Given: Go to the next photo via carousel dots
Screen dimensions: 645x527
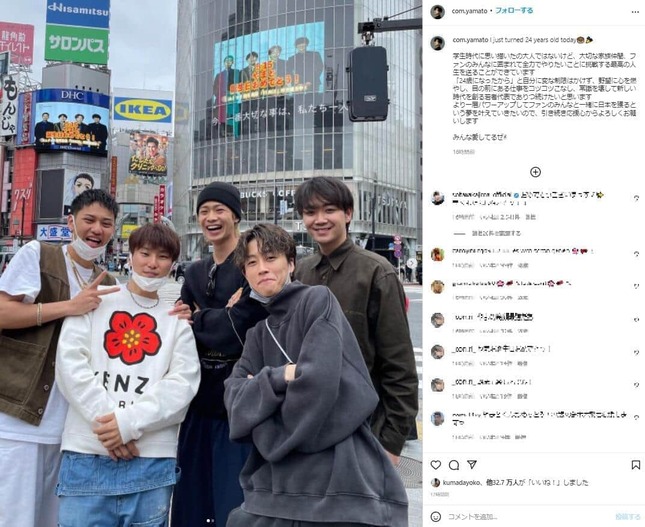Looking at the screenshot, I should click(213, 521).
